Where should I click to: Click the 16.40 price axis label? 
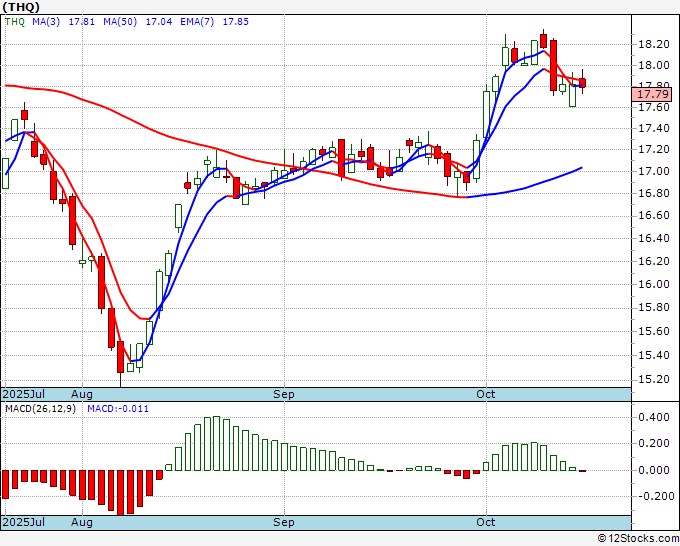[x=653, y=238]
